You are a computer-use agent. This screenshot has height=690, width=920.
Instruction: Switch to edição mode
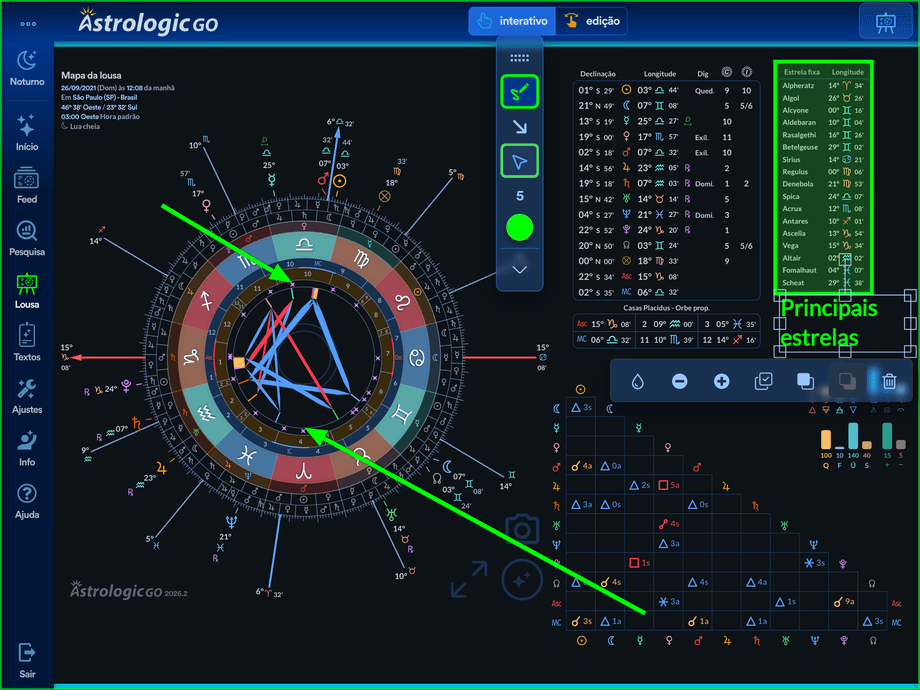click(x=591, y=21)
